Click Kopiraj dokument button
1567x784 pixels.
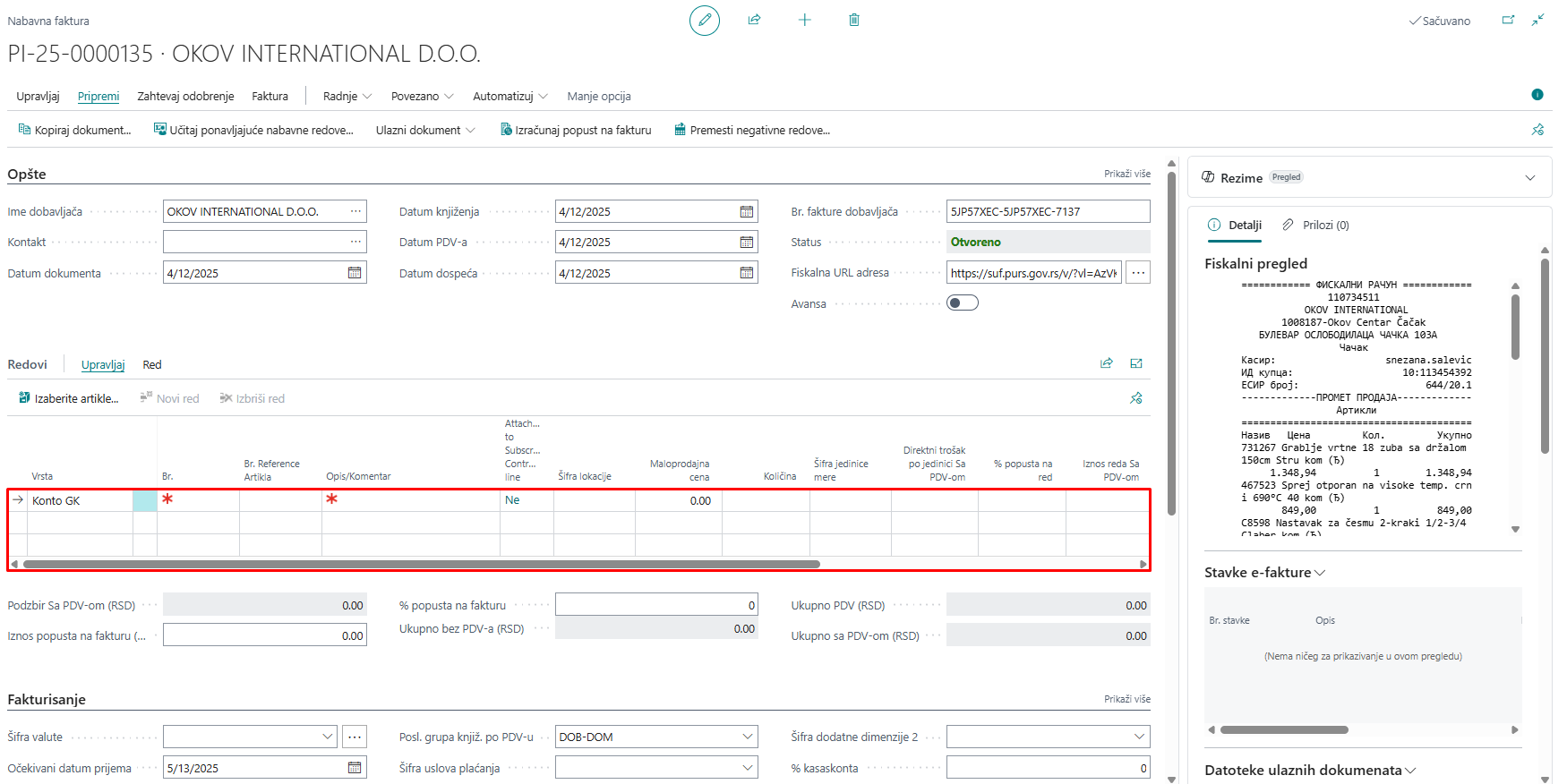(75, 130)
